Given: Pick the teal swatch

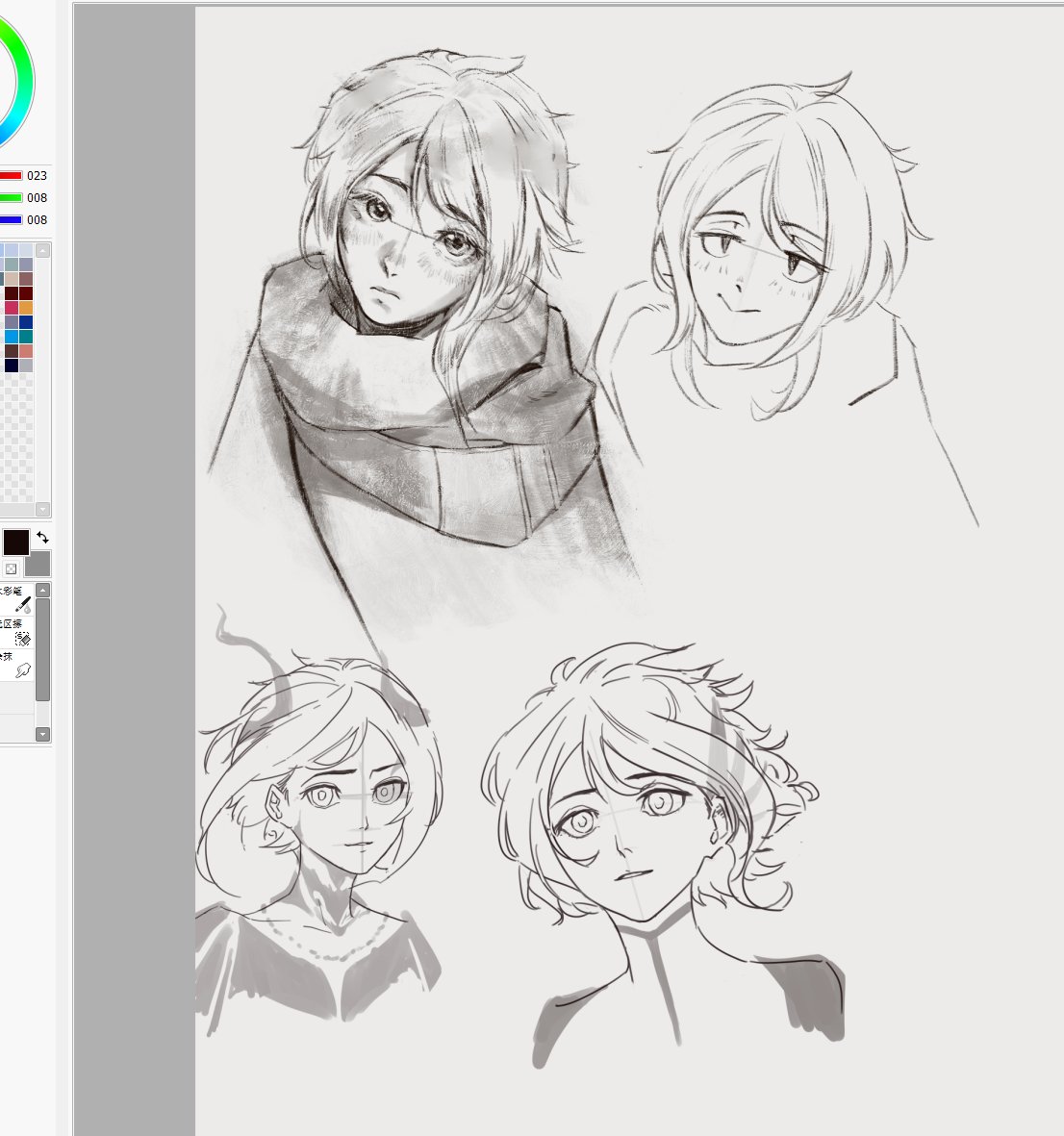Looking at the screenshot, I should [26, 337].
